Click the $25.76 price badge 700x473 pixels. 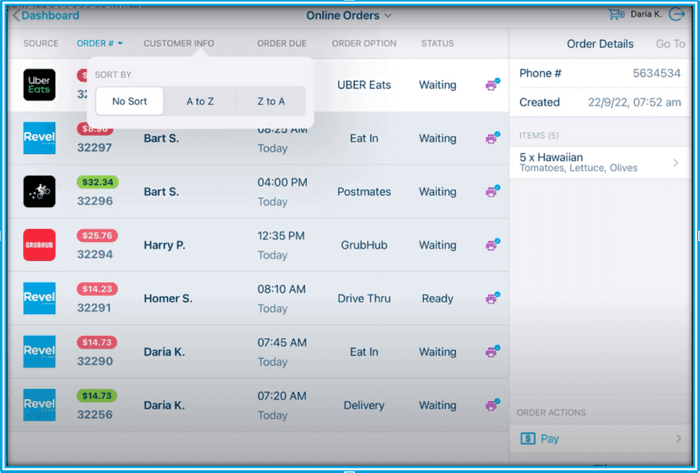(x=97, y=236)
